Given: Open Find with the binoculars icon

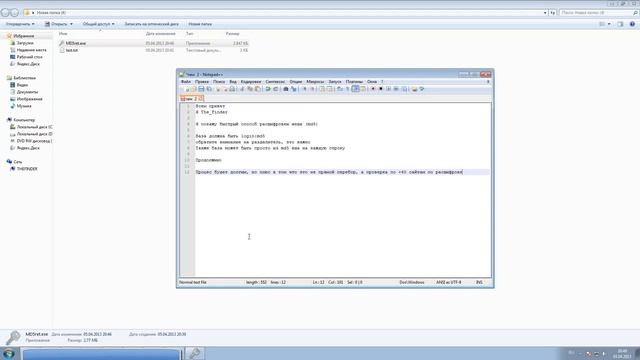Looking at the screenshot, I should (x=286, y=89).
